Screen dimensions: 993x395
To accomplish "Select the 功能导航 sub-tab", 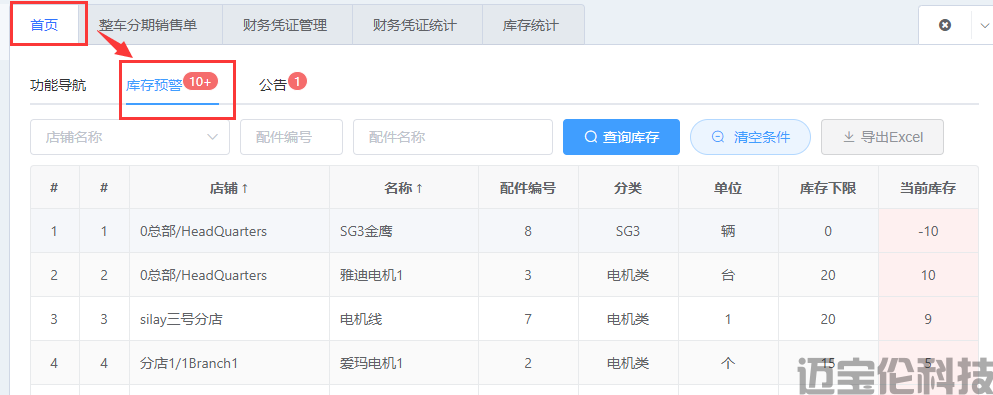I will point(58,85).
